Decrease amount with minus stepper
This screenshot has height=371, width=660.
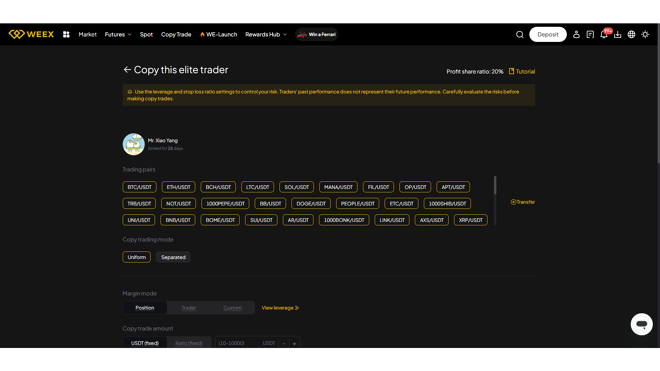[284, 343]
